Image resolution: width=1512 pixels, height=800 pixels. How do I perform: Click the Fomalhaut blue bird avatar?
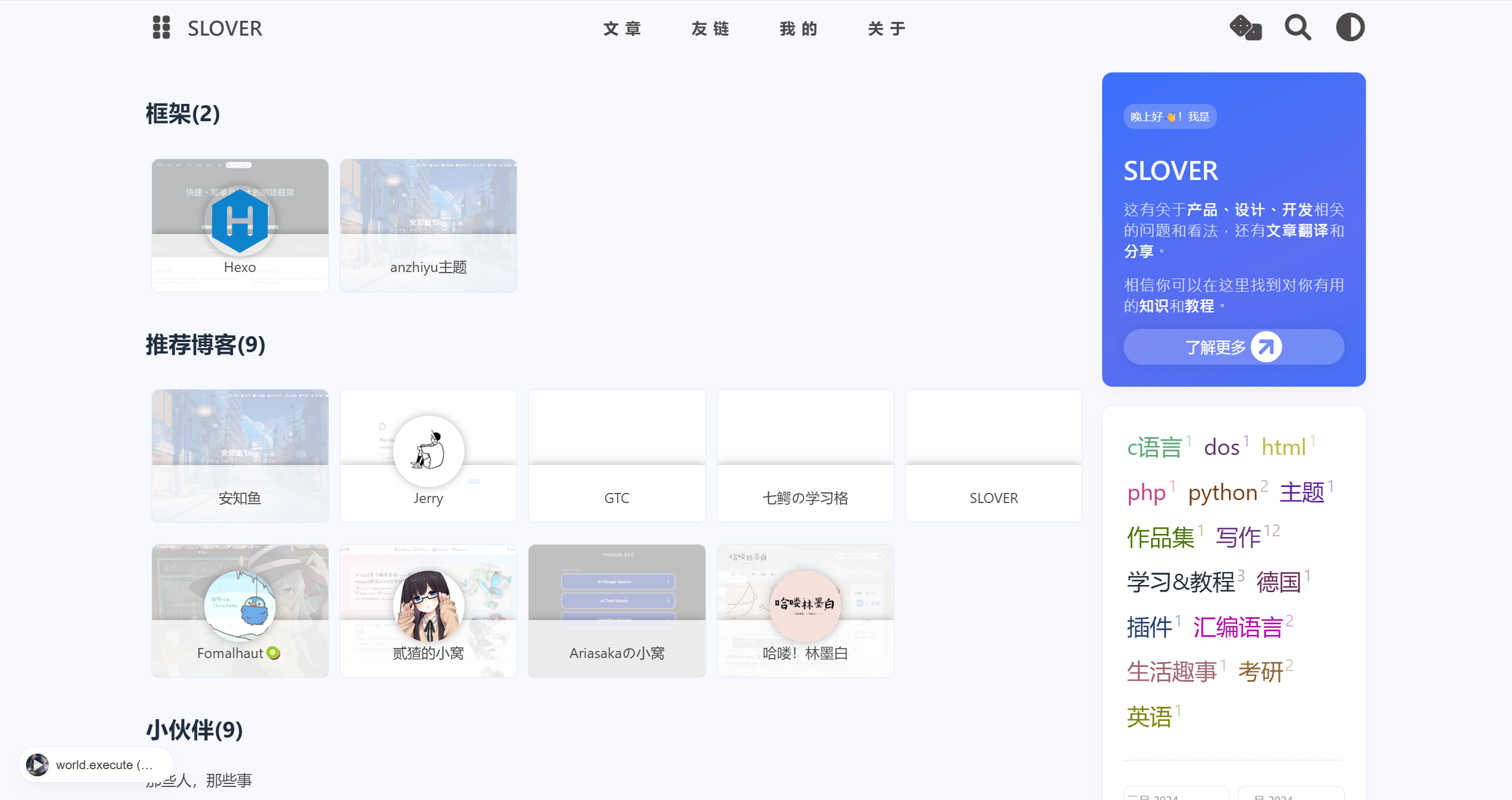(240, 606)
